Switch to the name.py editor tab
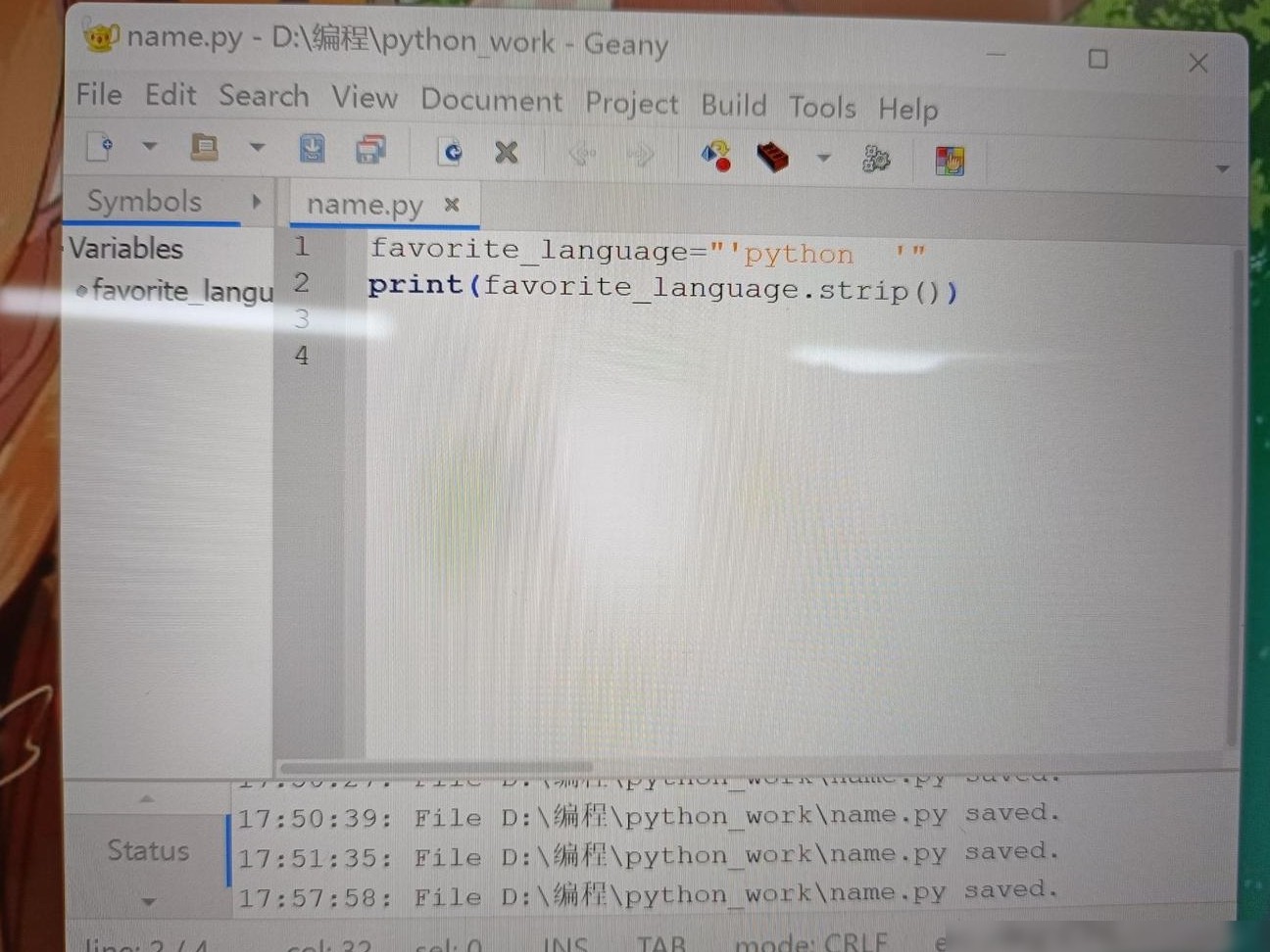This screenshot has width=1270, height=952. click(x=365, y=205)
